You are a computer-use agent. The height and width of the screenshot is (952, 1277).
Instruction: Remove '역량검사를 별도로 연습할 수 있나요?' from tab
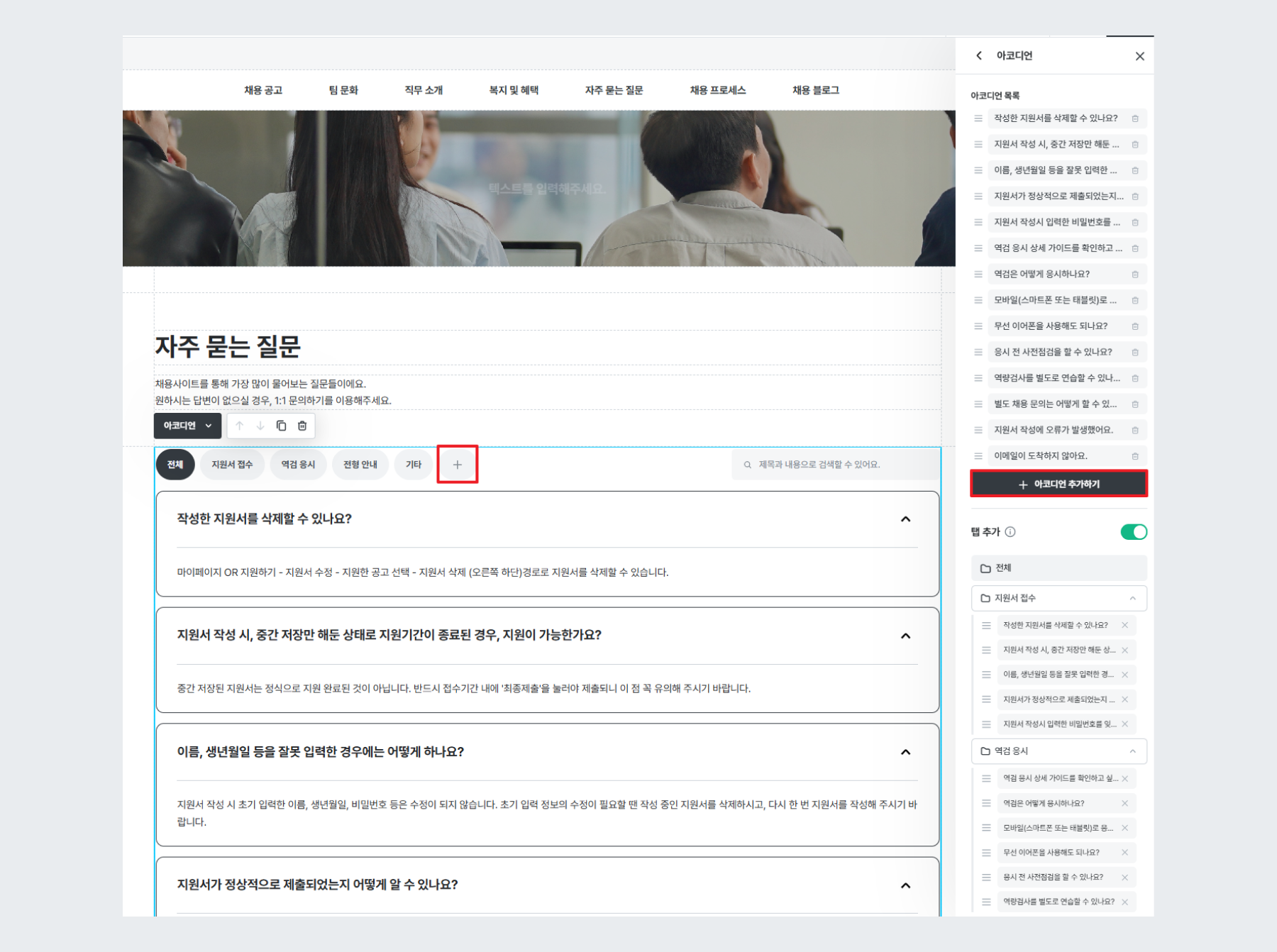[1125, 902]
